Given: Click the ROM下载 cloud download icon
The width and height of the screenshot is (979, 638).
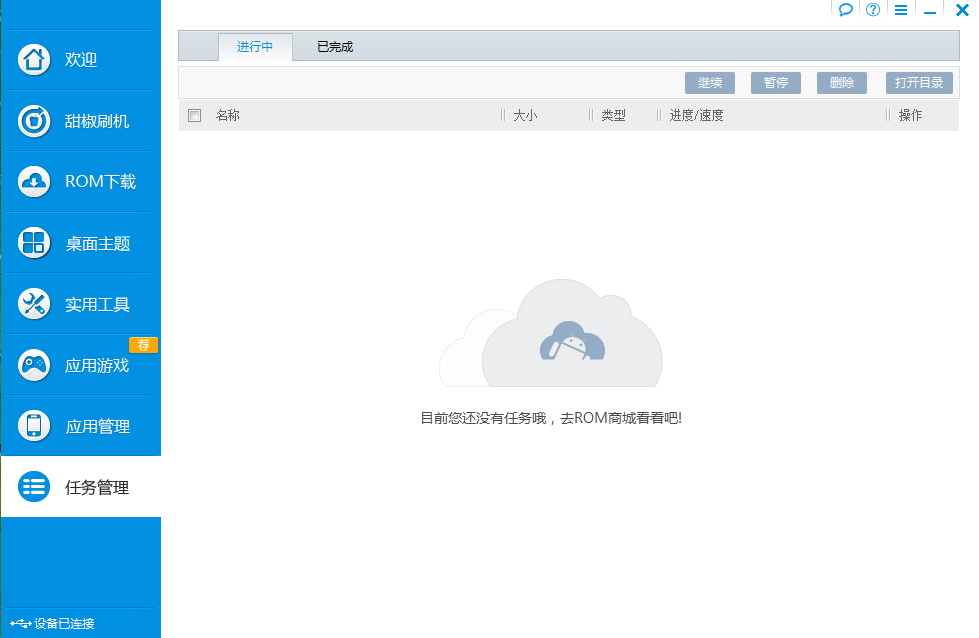Looking at the screenshot, I should [34, 182].
